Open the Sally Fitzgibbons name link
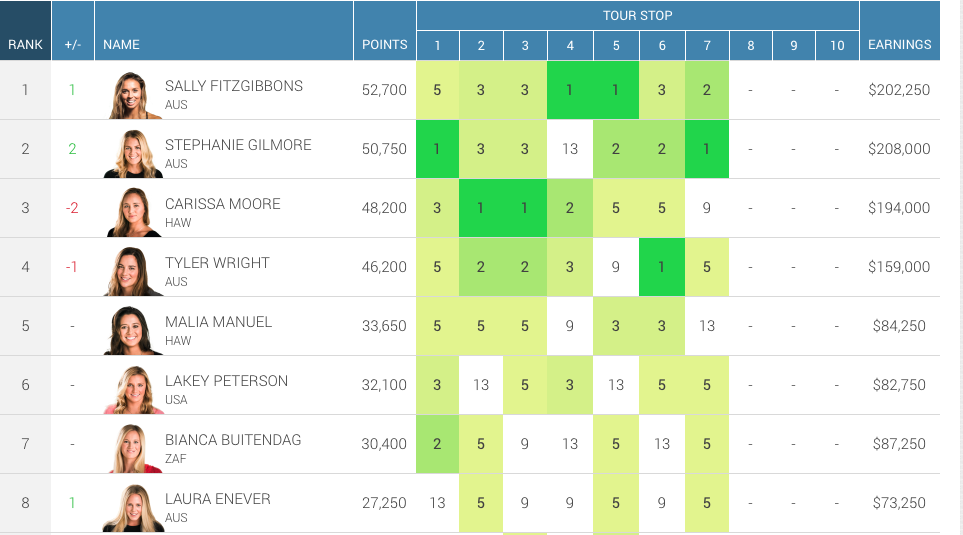This screenshot has width=963, height=535. point(234,86)
